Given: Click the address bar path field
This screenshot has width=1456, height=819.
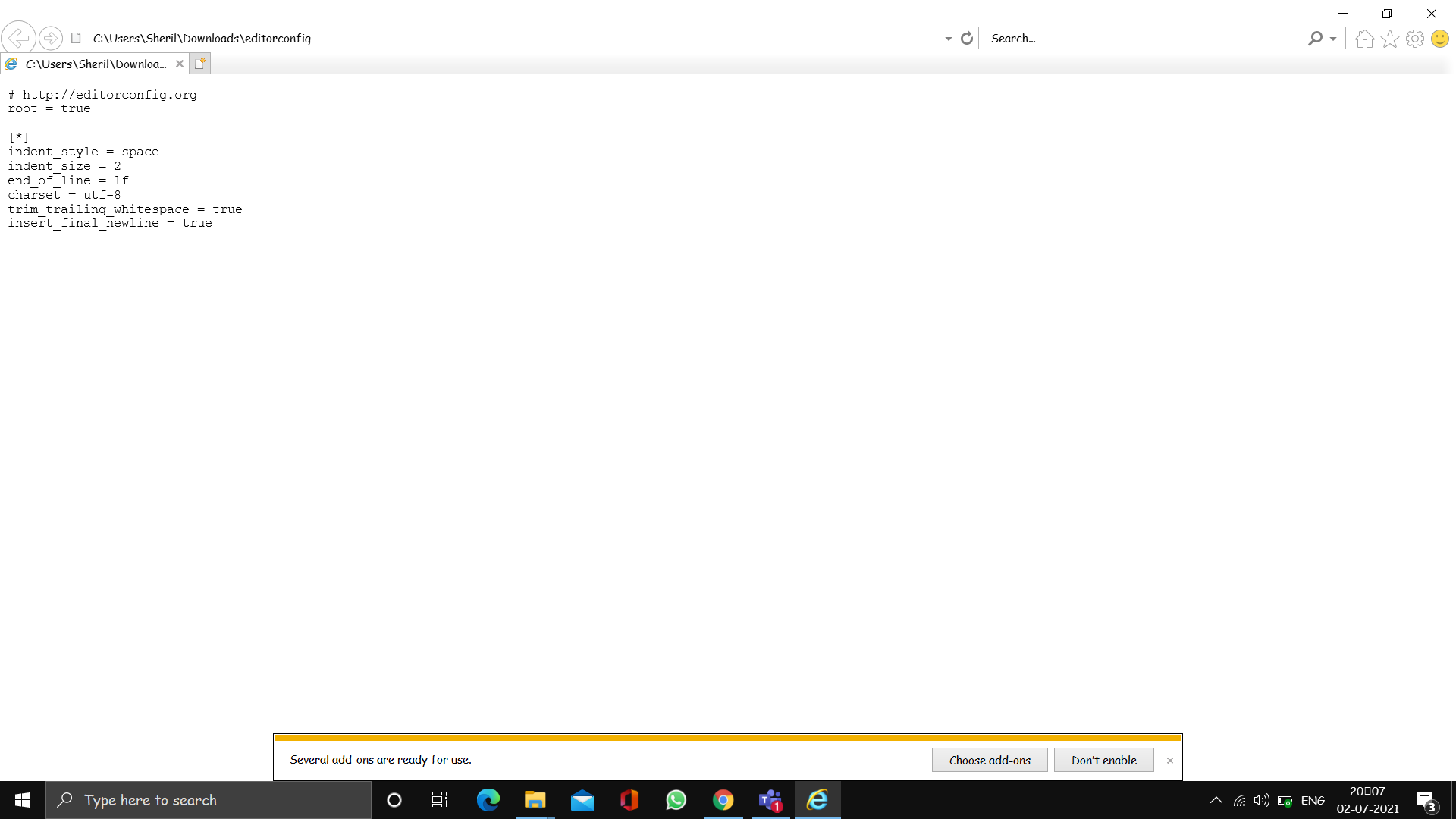Looking at the screenshot, I should tap(508, 38).
